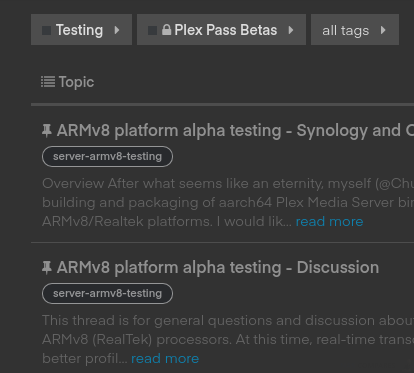Open ARMv8 alpha testing – Synology topic

[x=235, y=130]
